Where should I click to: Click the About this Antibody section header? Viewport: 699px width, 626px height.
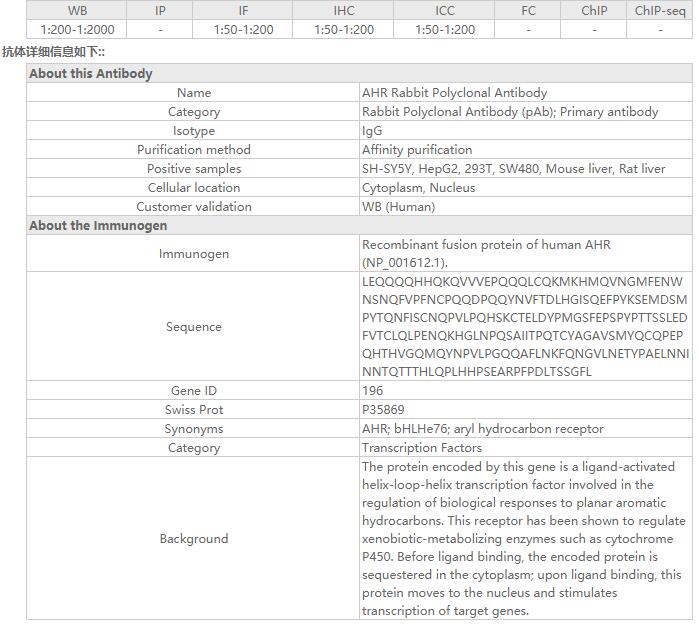pos(91,74)
